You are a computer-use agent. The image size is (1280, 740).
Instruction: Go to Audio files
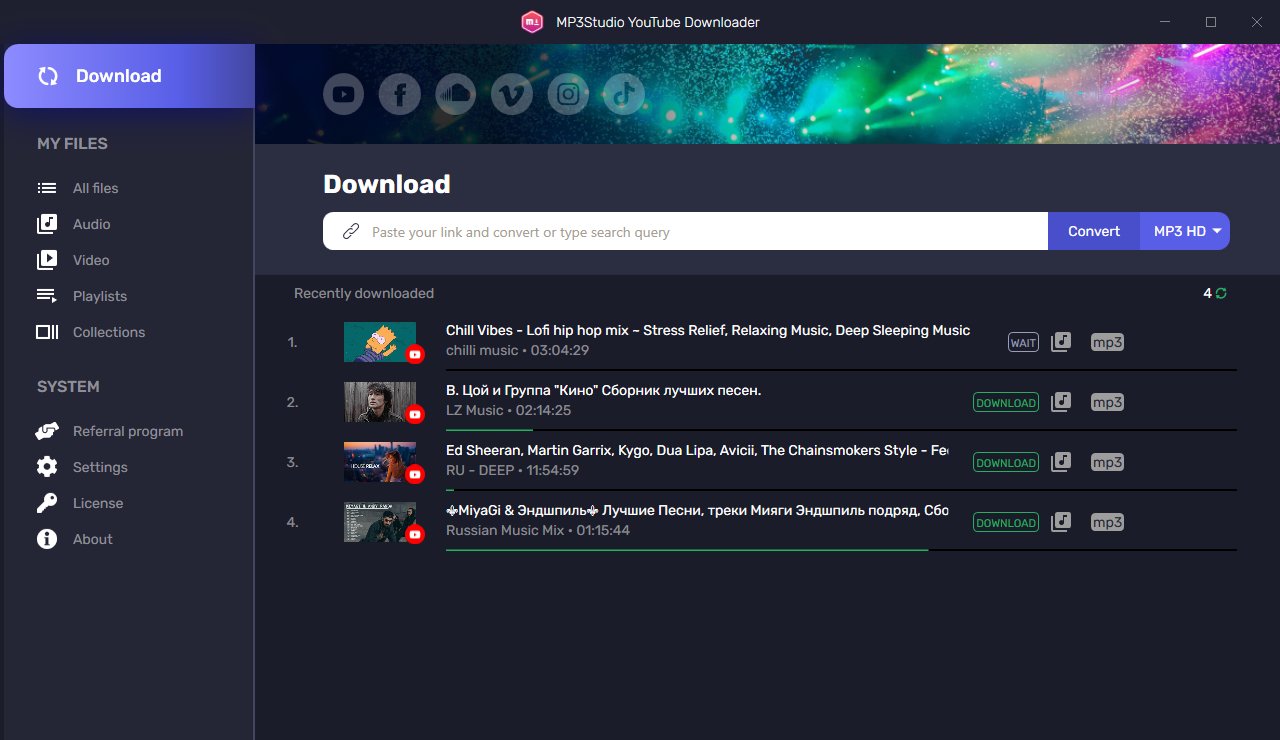point(92,224)
